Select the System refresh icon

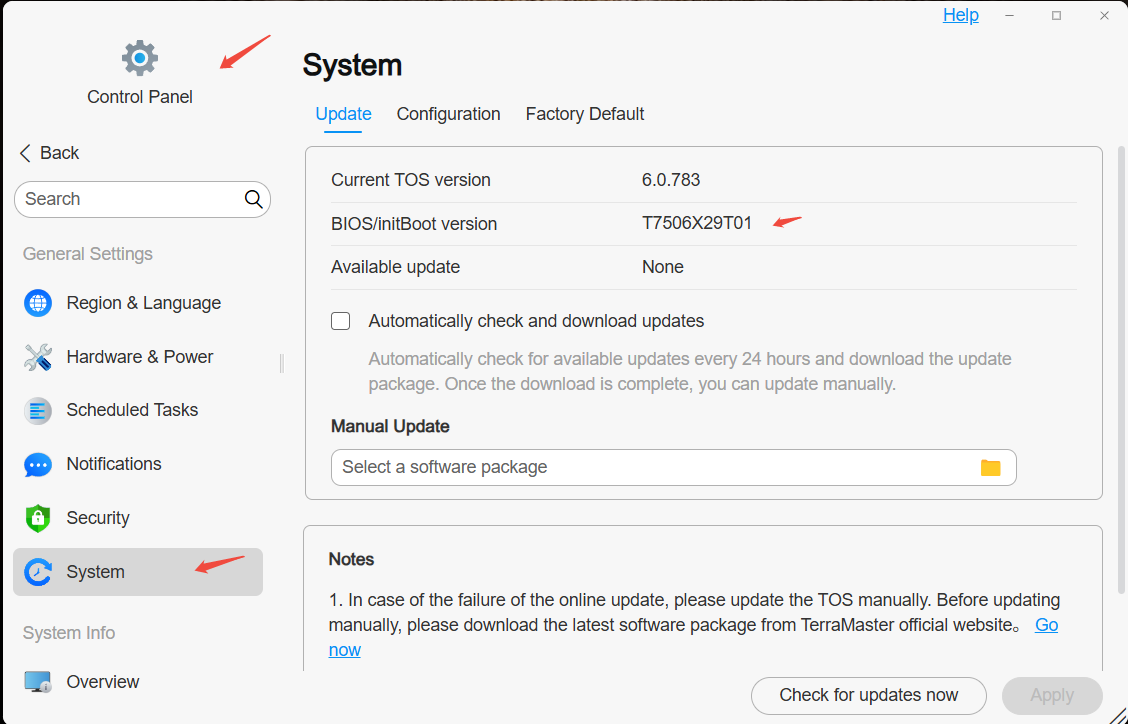[x=37, y=572]
